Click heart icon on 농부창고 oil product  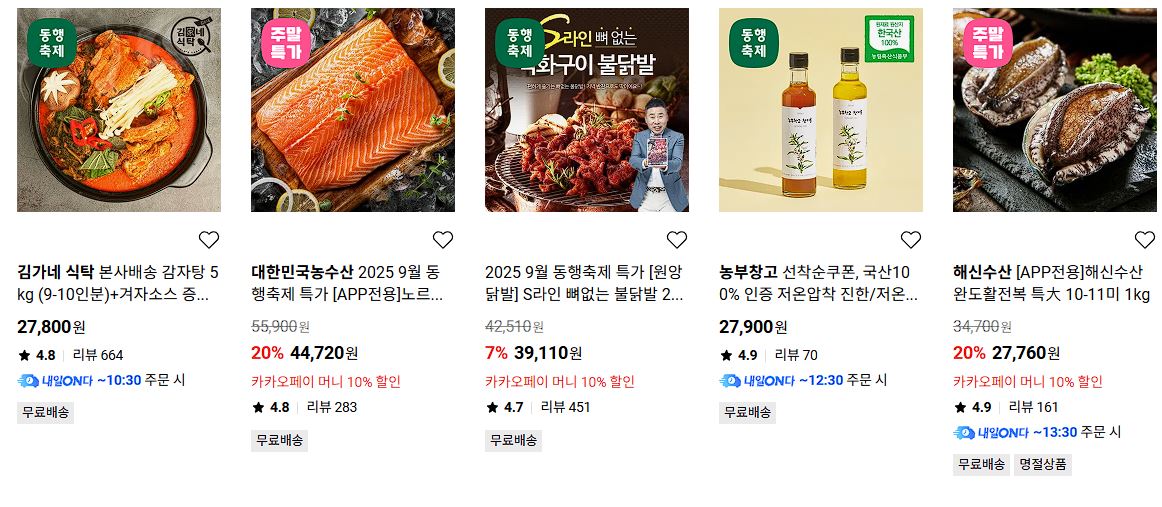point(910,239)
